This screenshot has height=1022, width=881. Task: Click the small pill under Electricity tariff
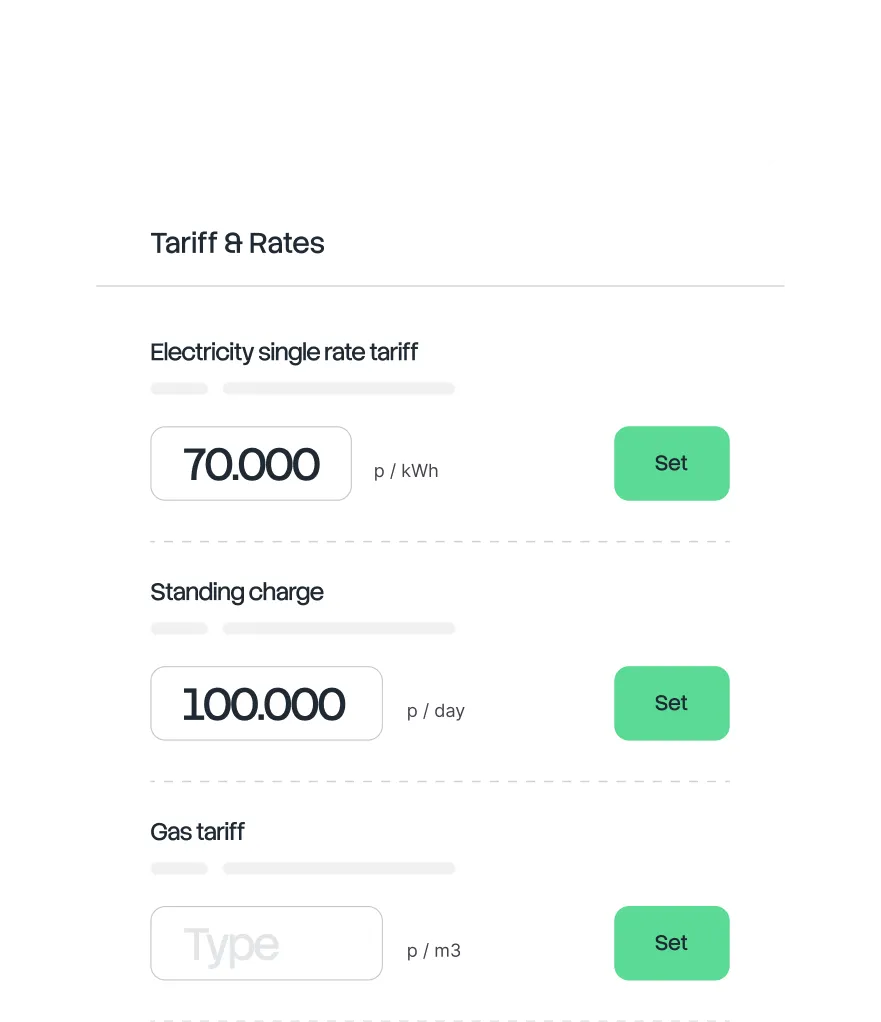point(179,388)
